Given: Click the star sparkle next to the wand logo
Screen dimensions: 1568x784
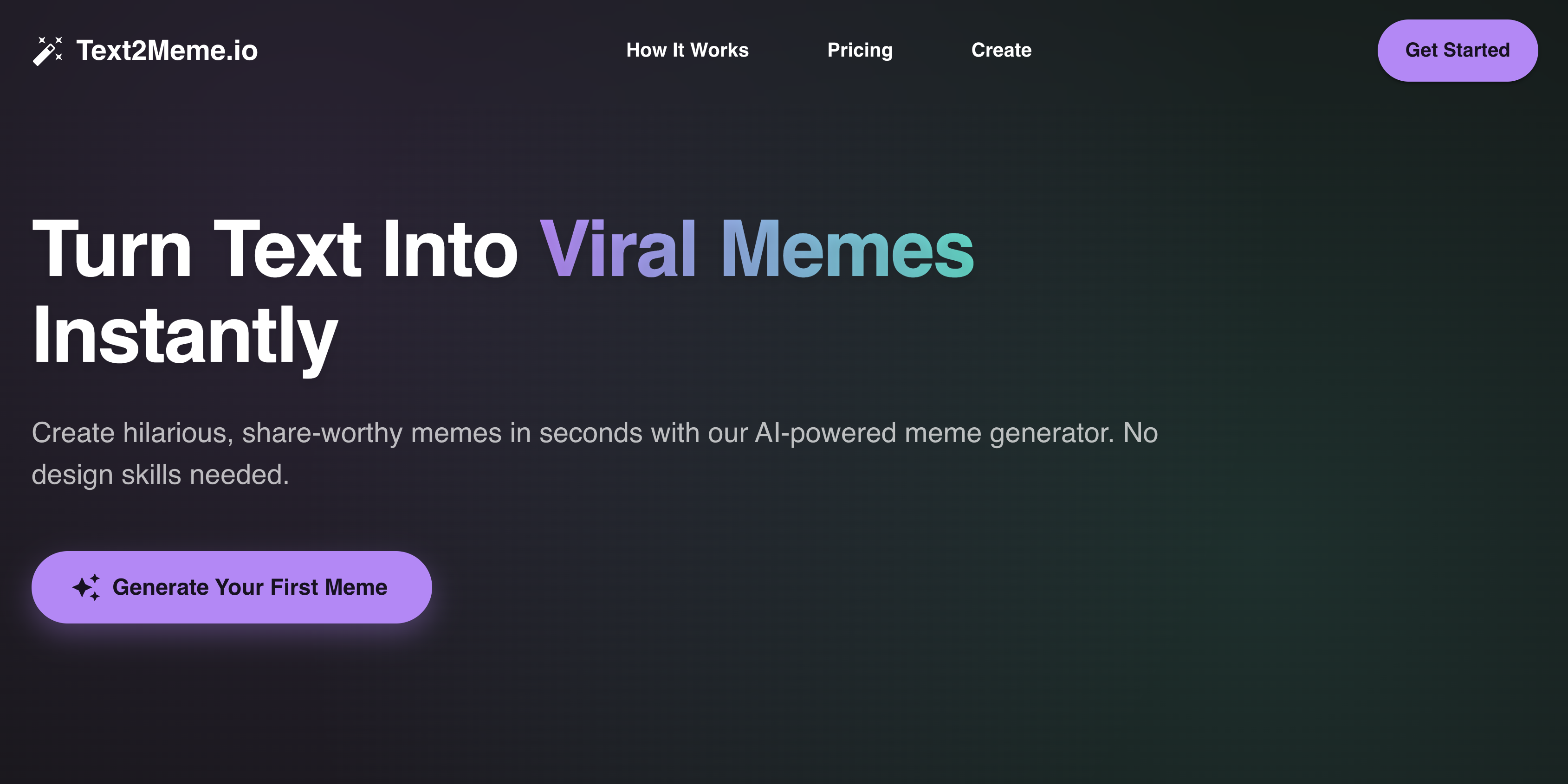Looking at the screenshot, I should pos(58,41).
